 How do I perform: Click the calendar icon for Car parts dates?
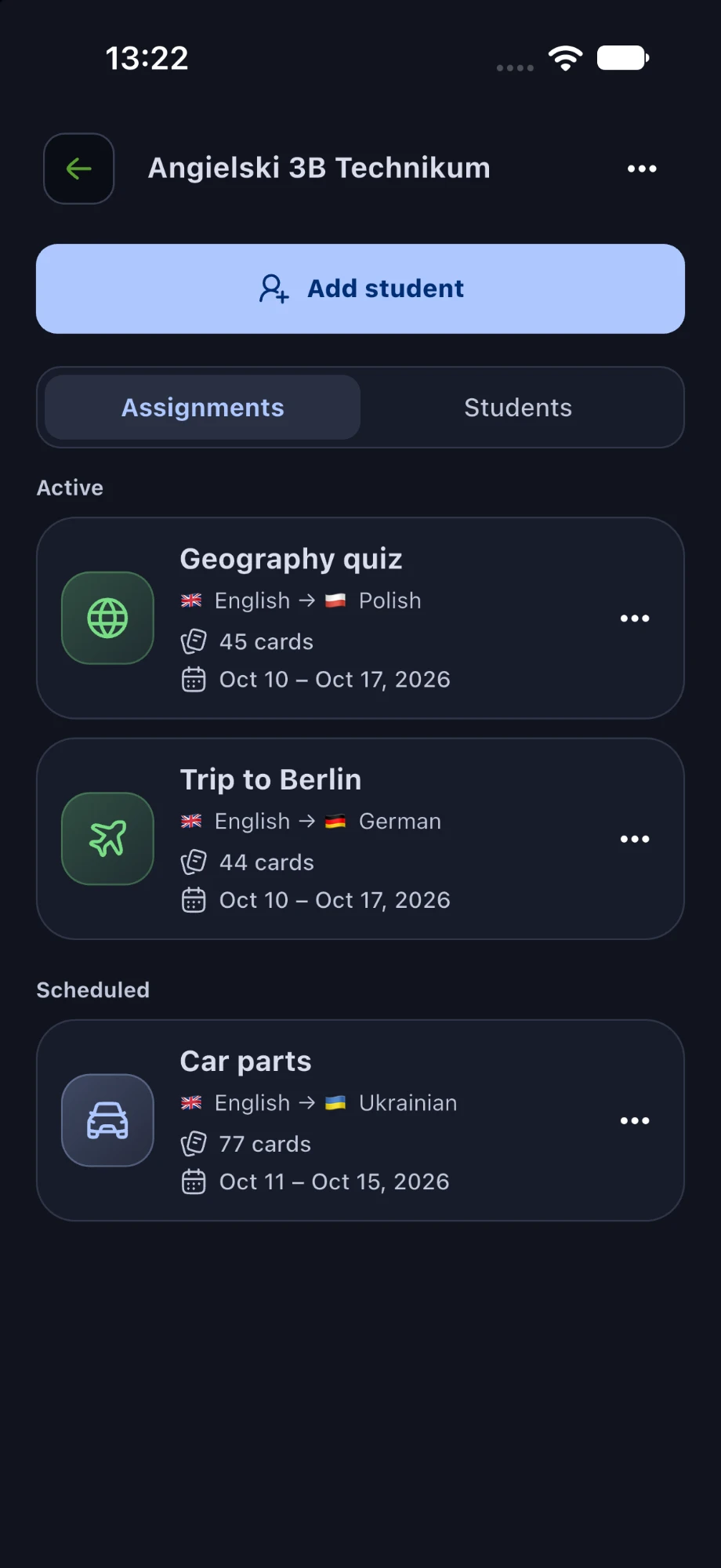tap(194, 1181)
